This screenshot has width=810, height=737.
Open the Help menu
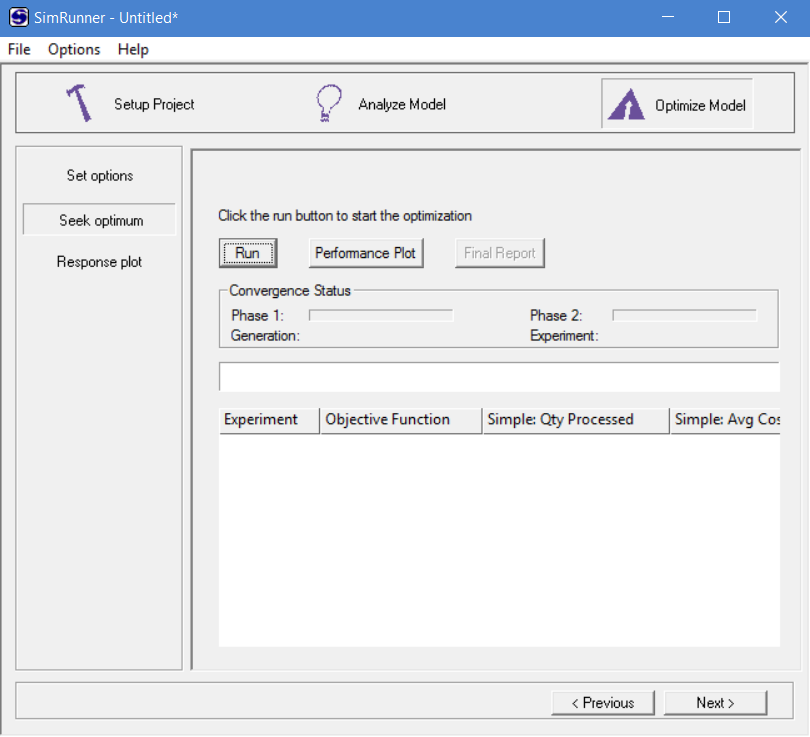(x=133, y=50)
